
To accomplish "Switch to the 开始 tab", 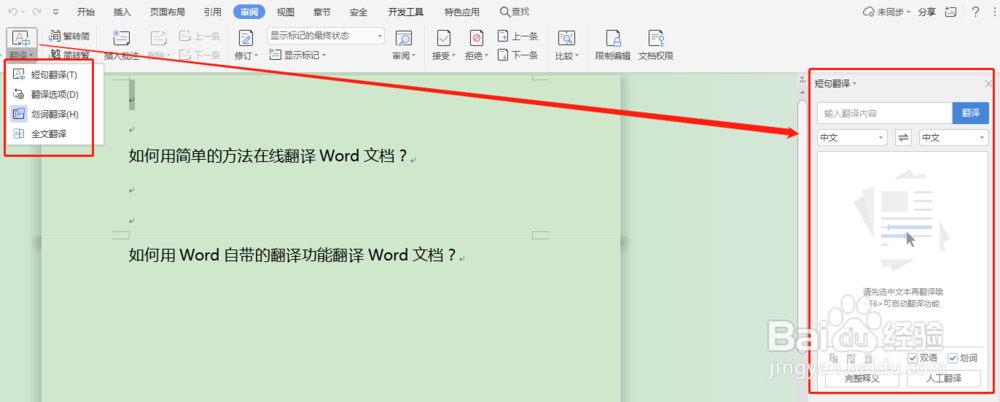I will (86, 12).
